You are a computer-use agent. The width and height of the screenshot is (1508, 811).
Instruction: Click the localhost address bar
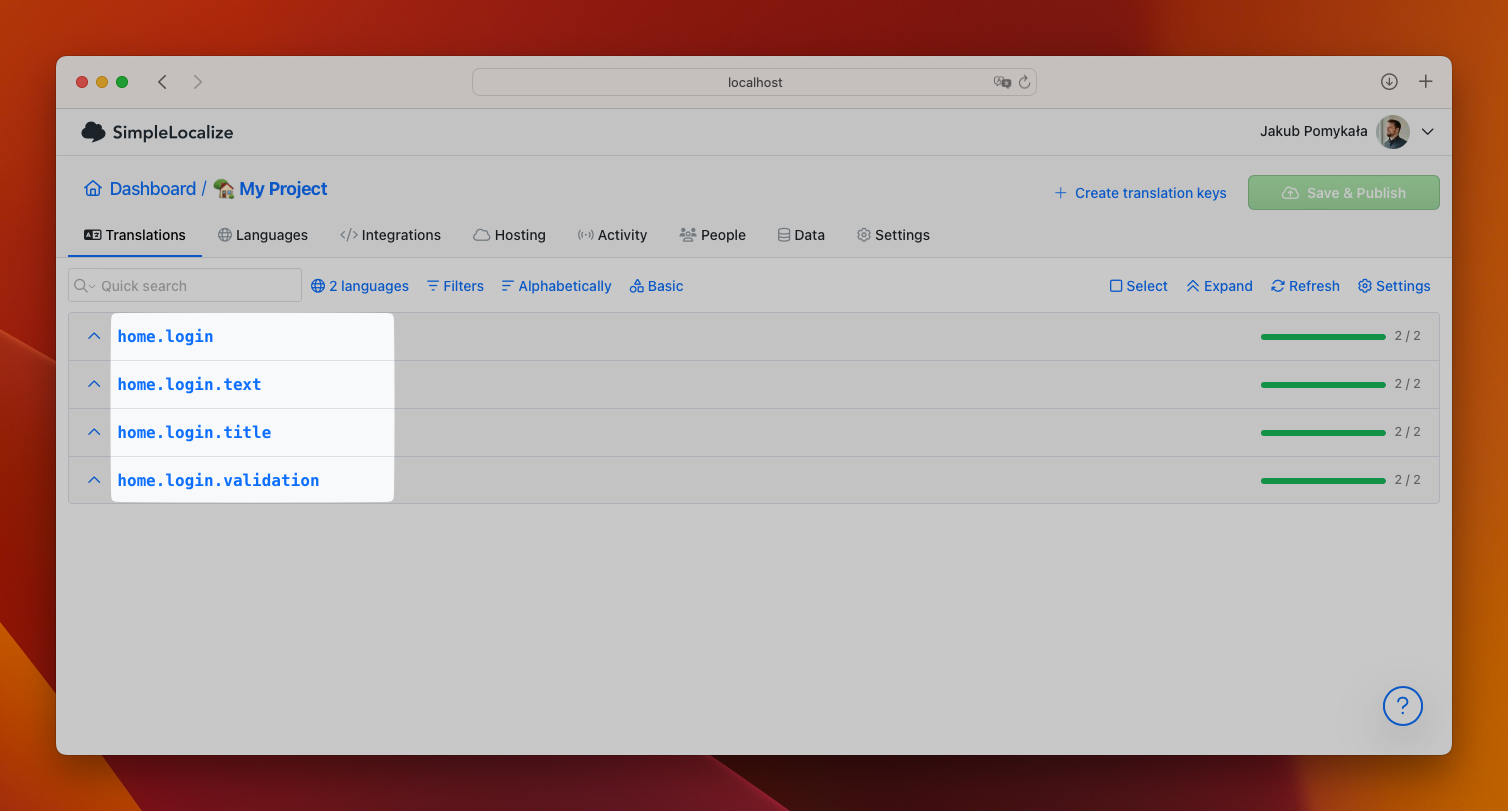tap(754, 82)
